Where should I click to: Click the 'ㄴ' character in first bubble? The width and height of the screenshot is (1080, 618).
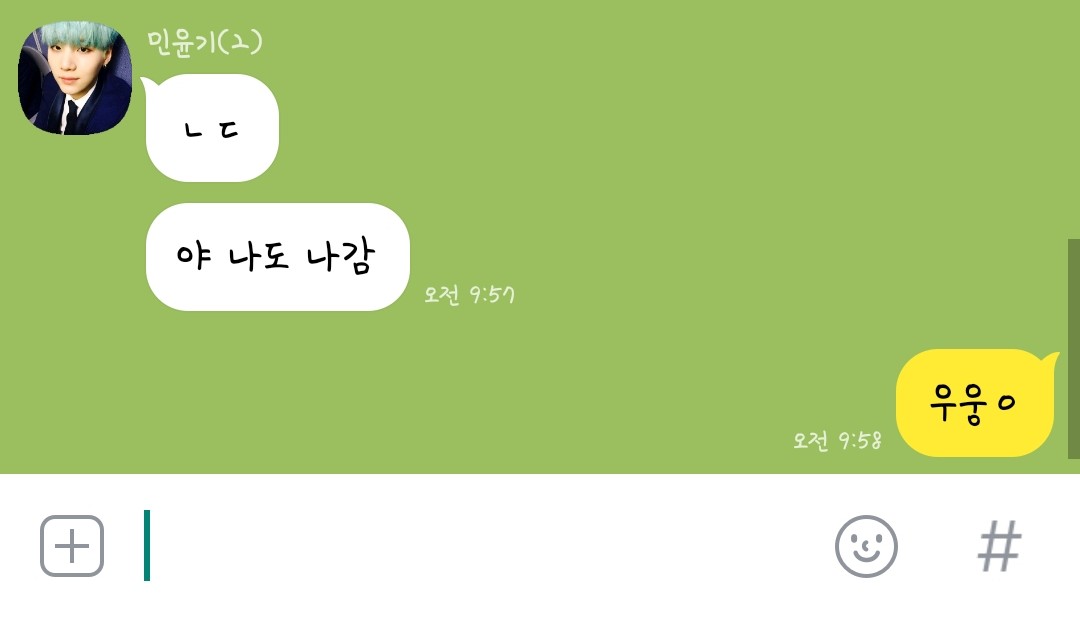coord(194,130)
